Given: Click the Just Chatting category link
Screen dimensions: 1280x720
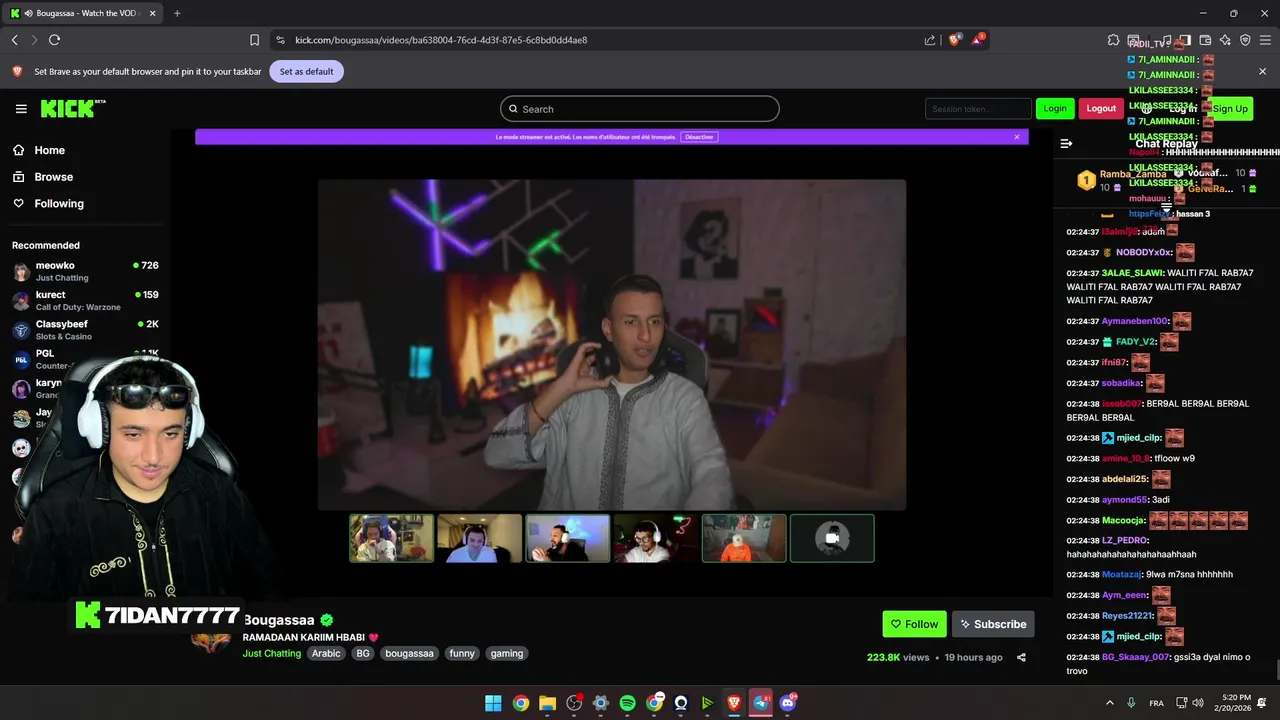Looking at the screenshot, I should point(271,653).
